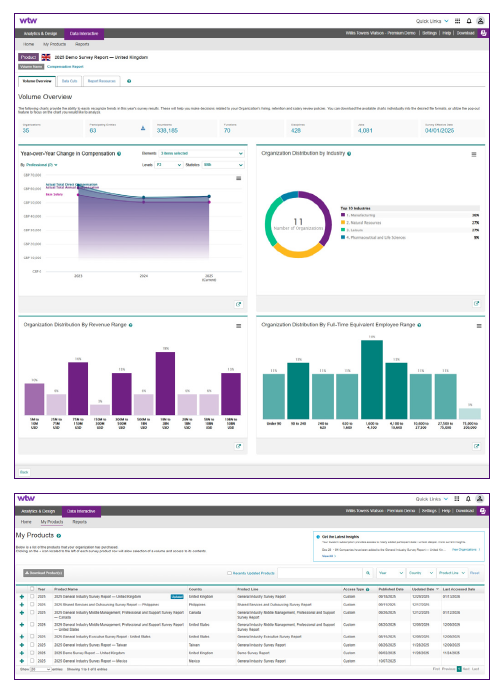This screenshot has width=502, height=692.
Task: Open hamburger menu of Organization Distribution by Industry chart
Action: click(474, 154)
